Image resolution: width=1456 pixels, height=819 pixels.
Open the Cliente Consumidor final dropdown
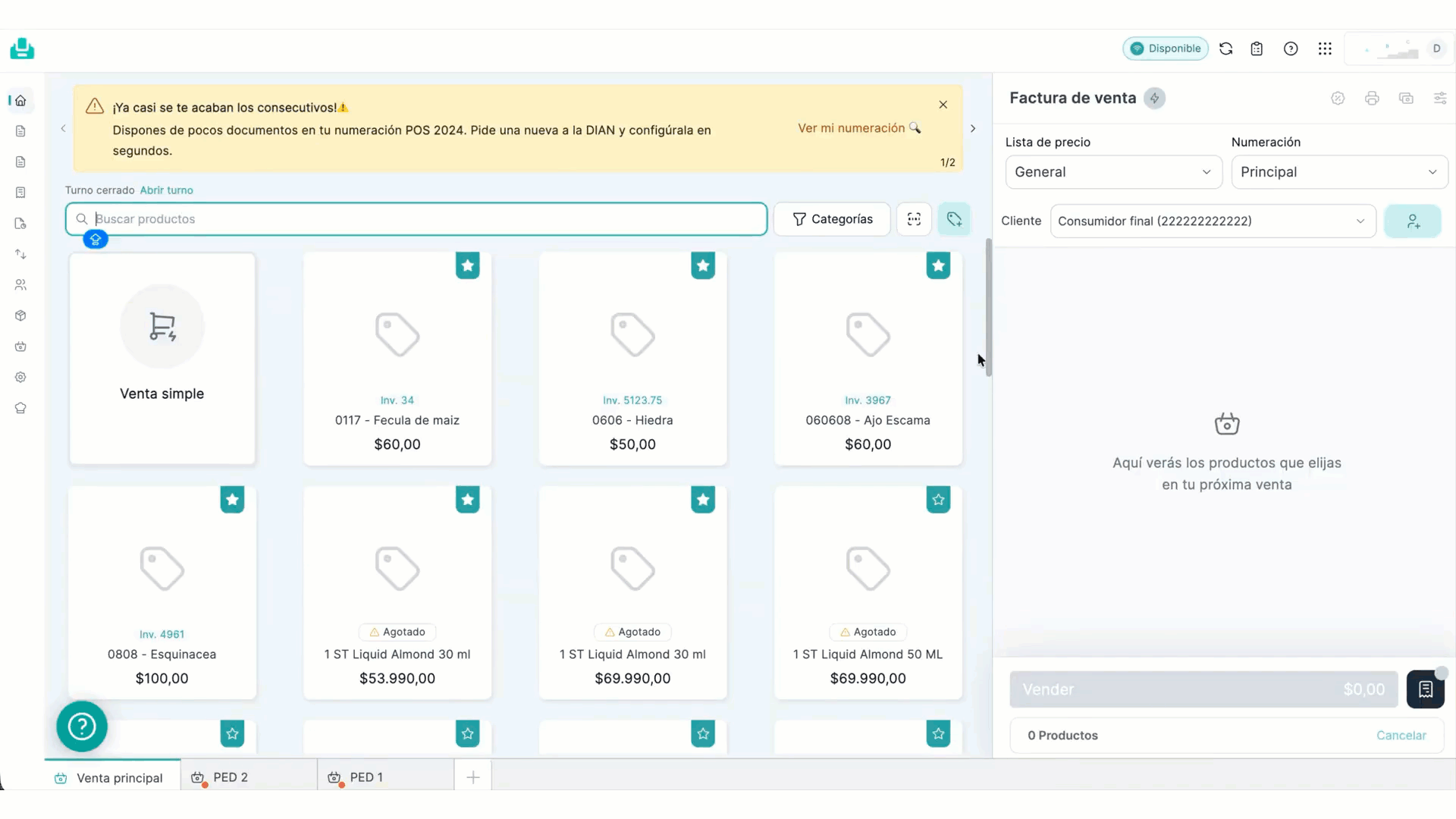1213,221
